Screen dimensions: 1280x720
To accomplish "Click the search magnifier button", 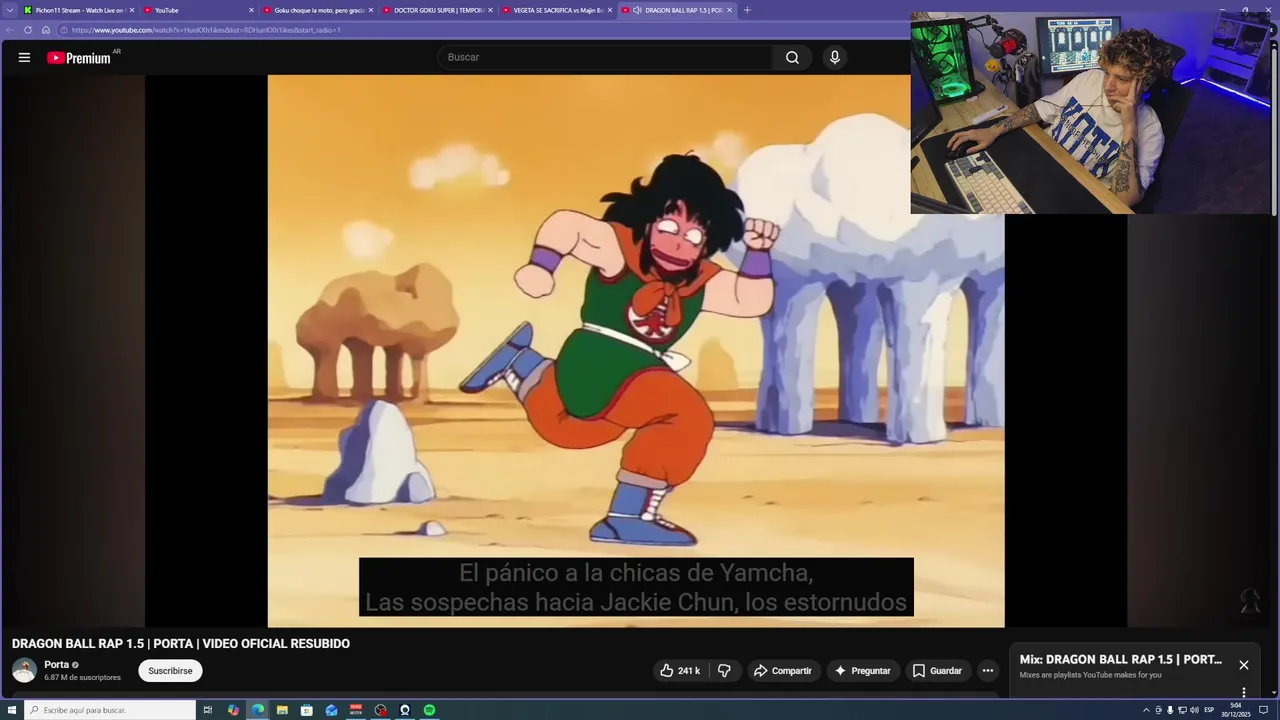I will click(792, 57).
